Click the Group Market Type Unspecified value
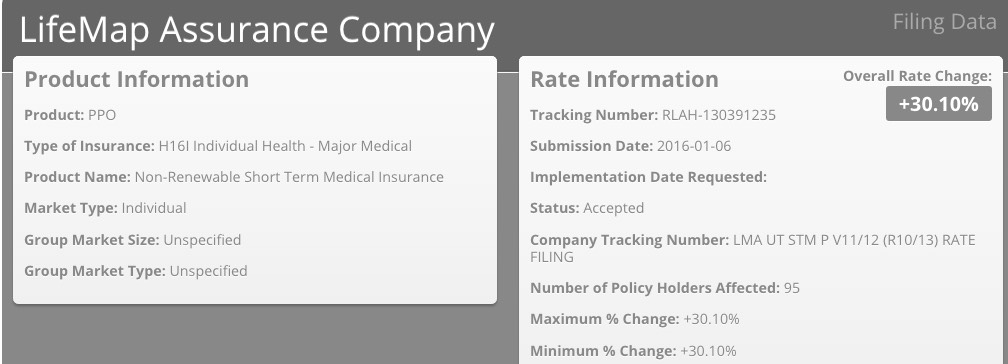 click(208, 271)
